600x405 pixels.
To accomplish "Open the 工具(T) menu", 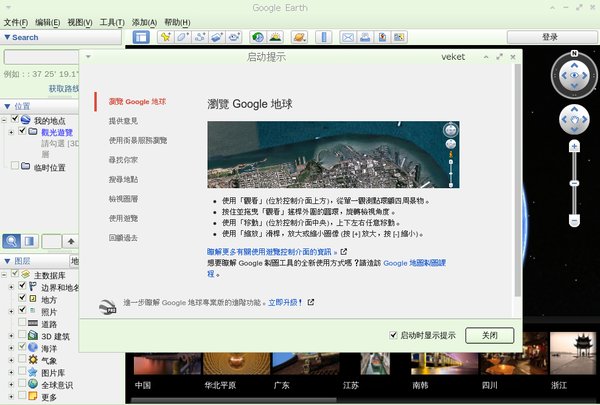I will 112,22.
